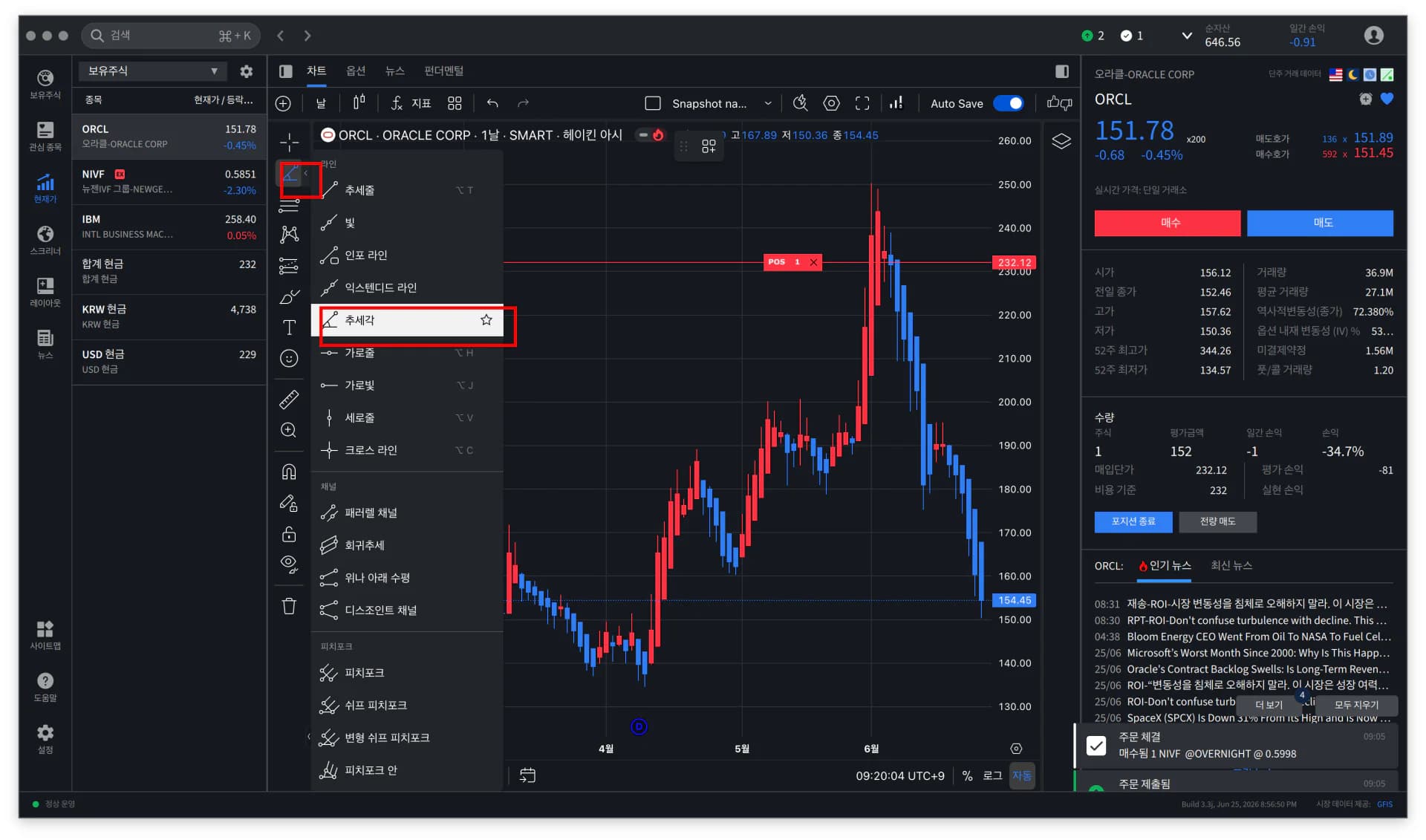The height and width of the screenshot is (840, 1426).
Task: Open the 스크리너 sidebar section
Action: (45, 240)
